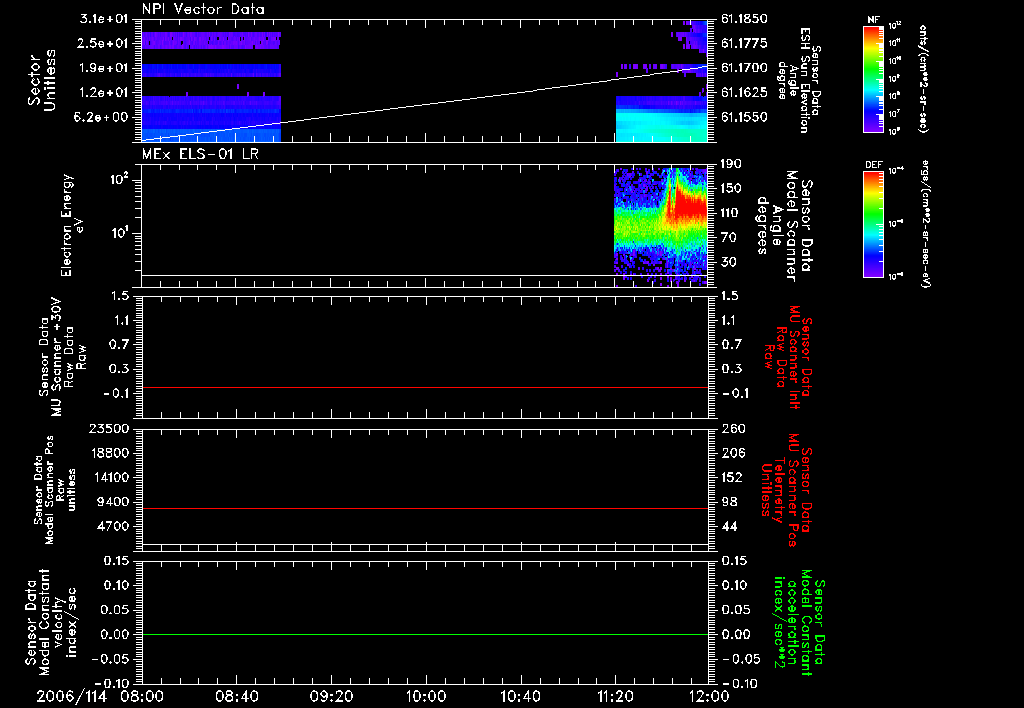
Task: Select the "Electron Energy eV" axis label
Action: point(72,225)
